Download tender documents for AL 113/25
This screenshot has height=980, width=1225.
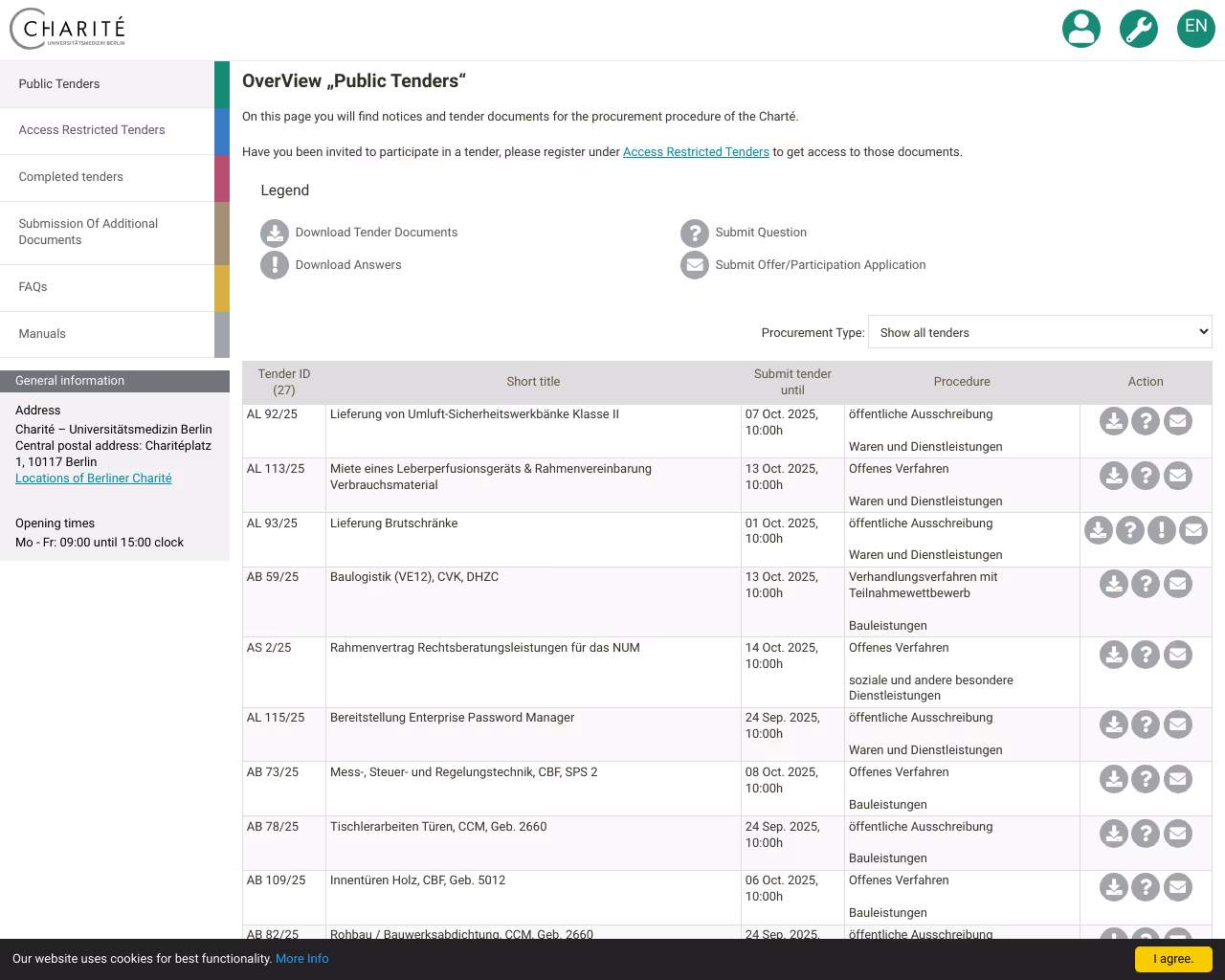(x=1114, y=476)
